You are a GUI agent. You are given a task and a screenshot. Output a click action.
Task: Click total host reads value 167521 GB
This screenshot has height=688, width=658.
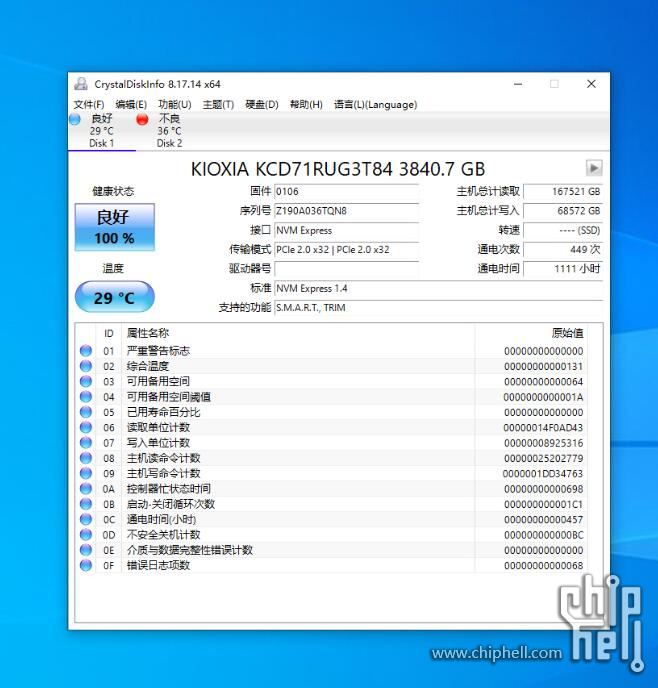click(x=563, y=192)
